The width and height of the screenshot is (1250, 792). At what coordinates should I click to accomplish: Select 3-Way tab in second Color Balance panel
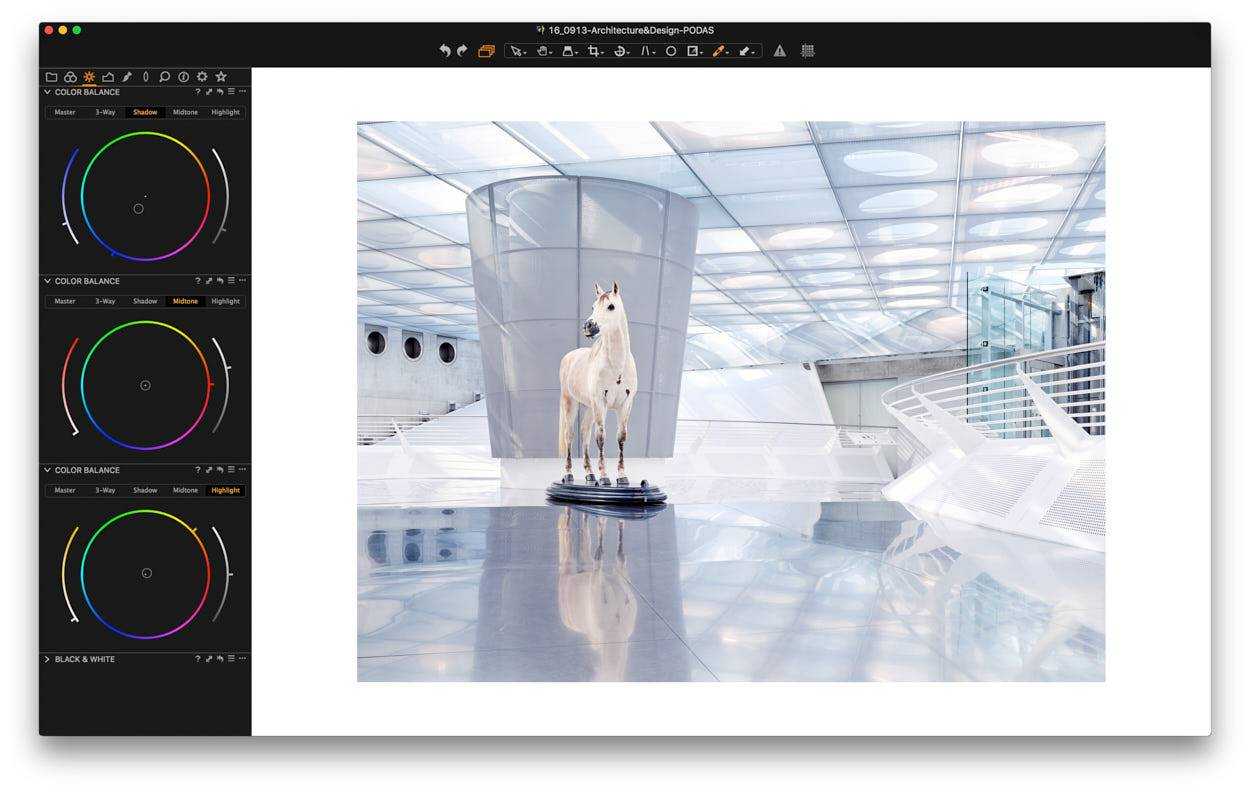105,301
